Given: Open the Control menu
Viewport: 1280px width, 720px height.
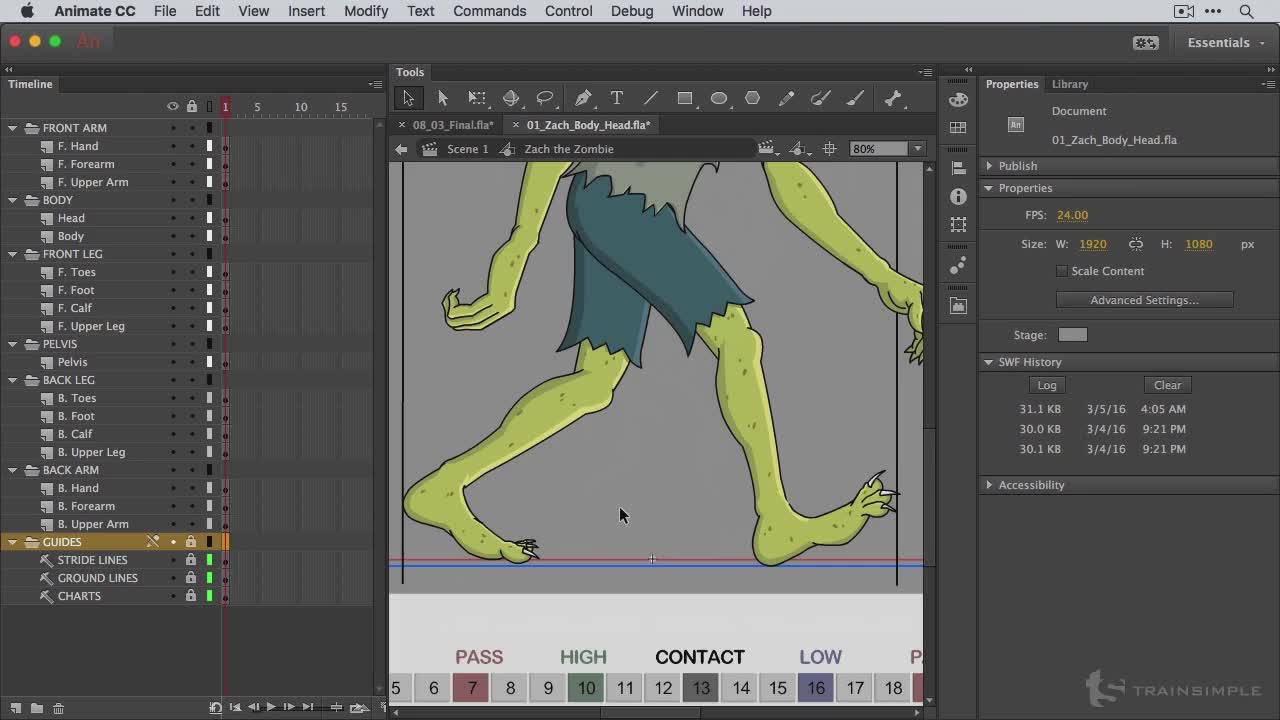Looking at the screenshot, I should pos(569,11).
